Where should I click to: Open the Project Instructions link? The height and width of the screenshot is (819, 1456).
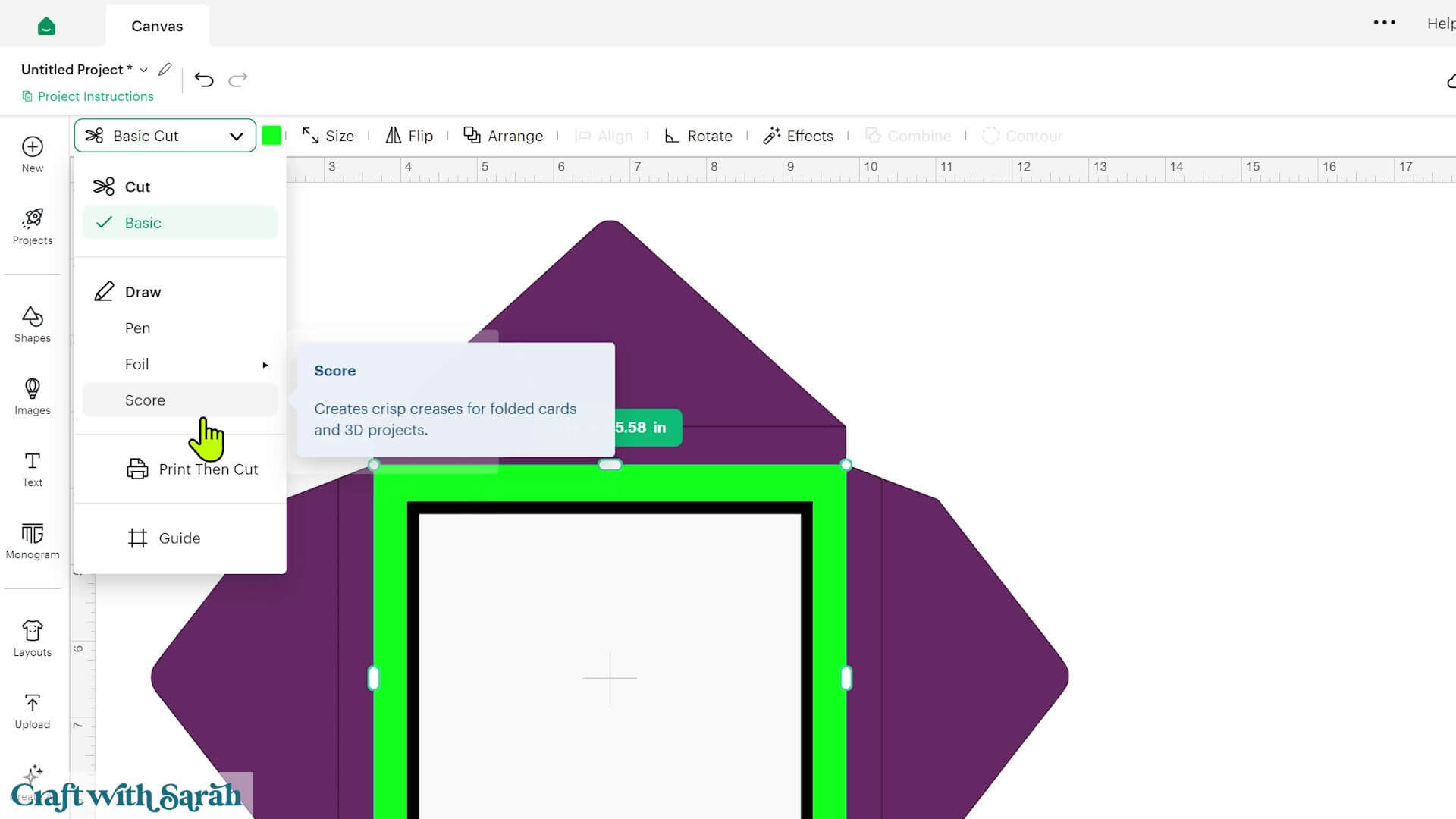point(88,96)
